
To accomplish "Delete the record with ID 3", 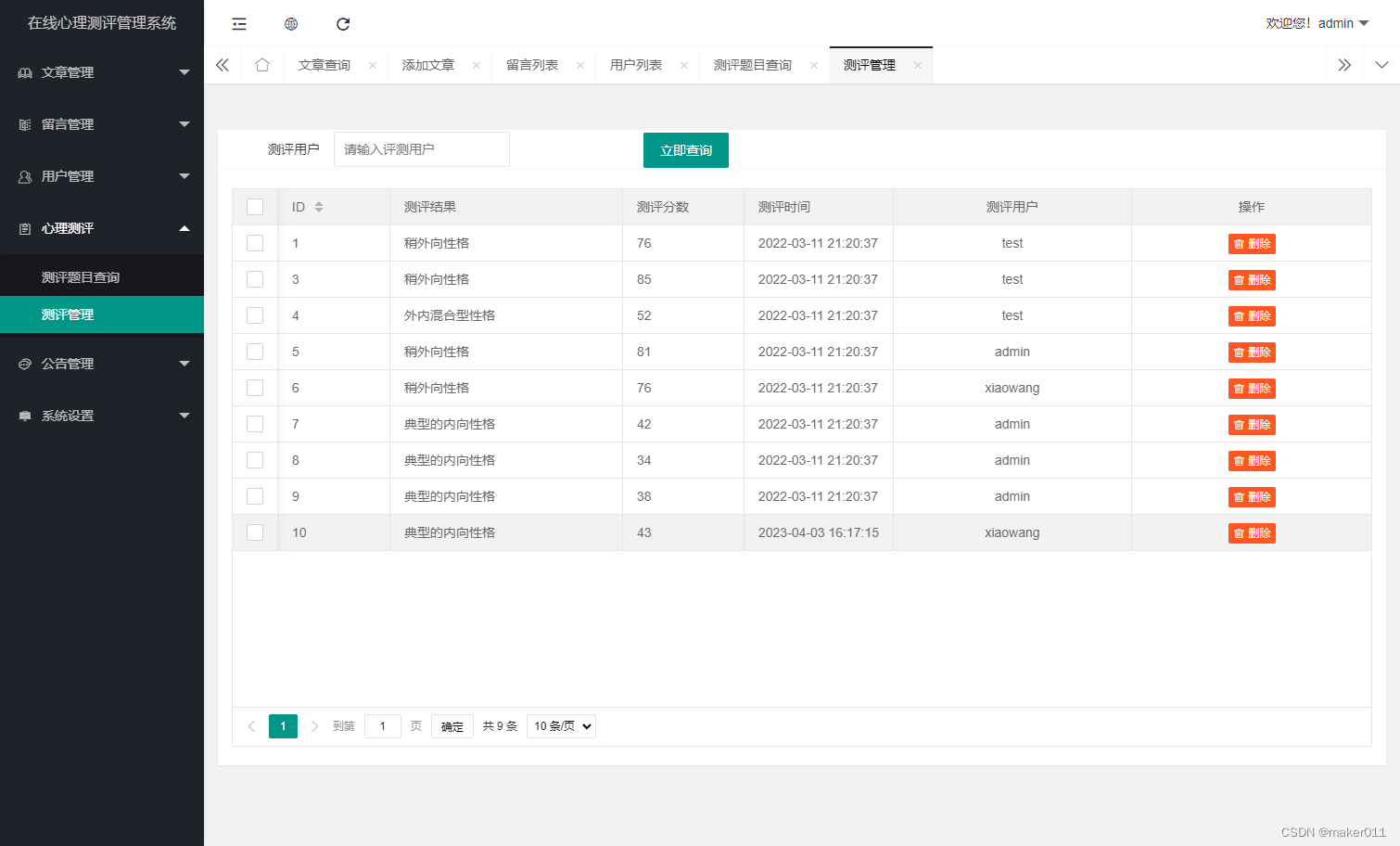I will click(x=1252, y=280).
